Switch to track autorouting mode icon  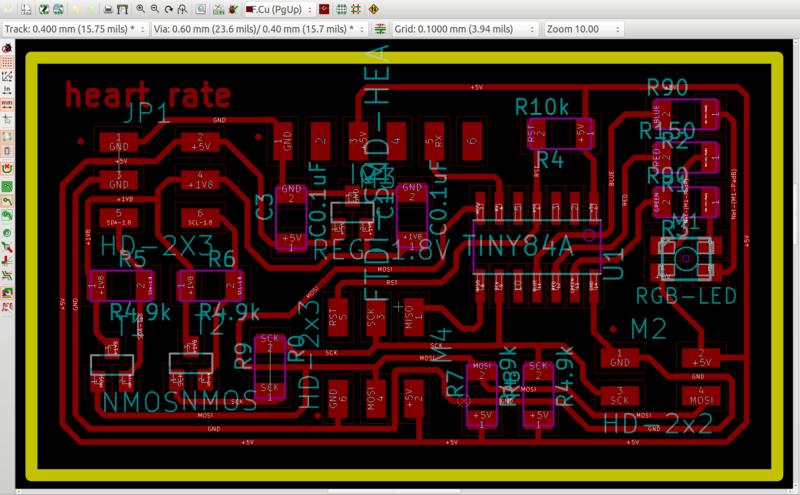356,9
